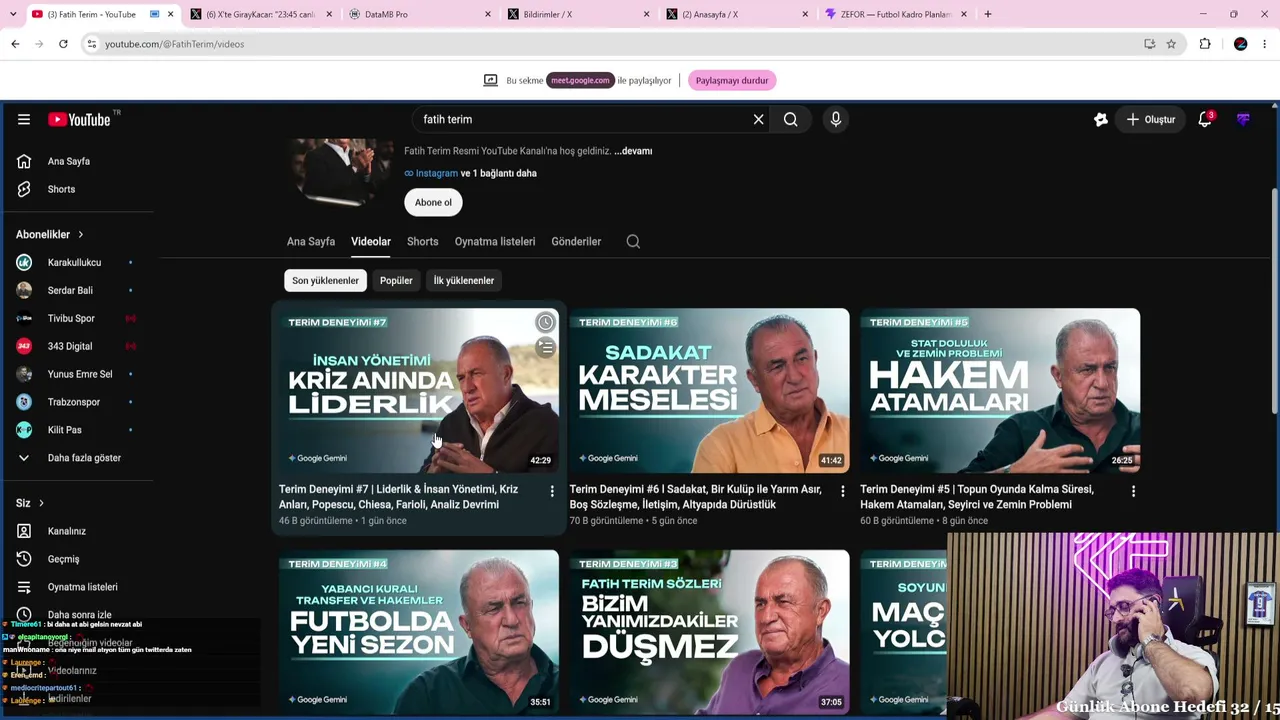Open the Oluştur create menu

coord(1151,119)
